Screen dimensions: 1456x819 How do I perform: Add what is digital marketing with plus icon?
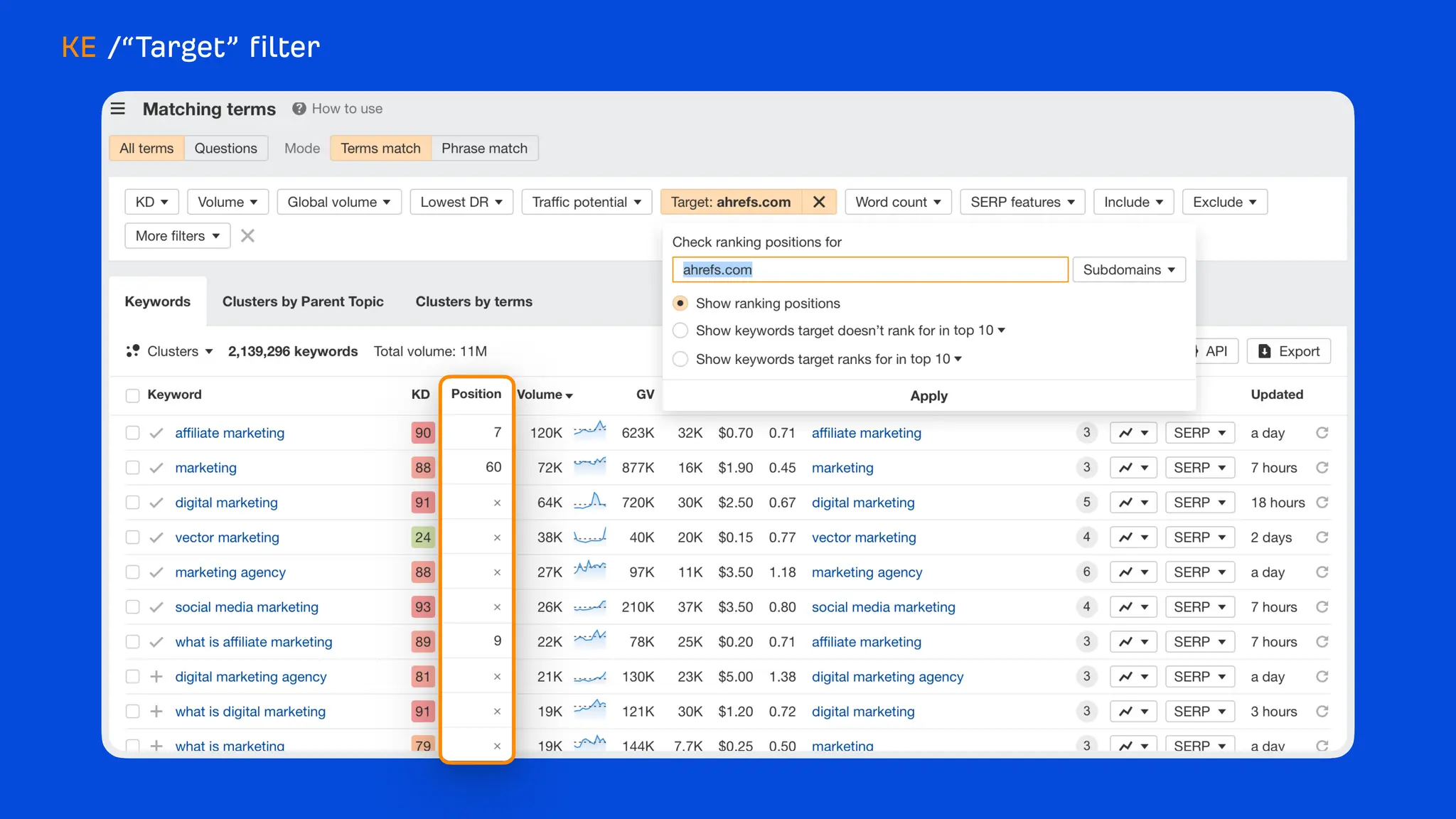coord(156,712)
